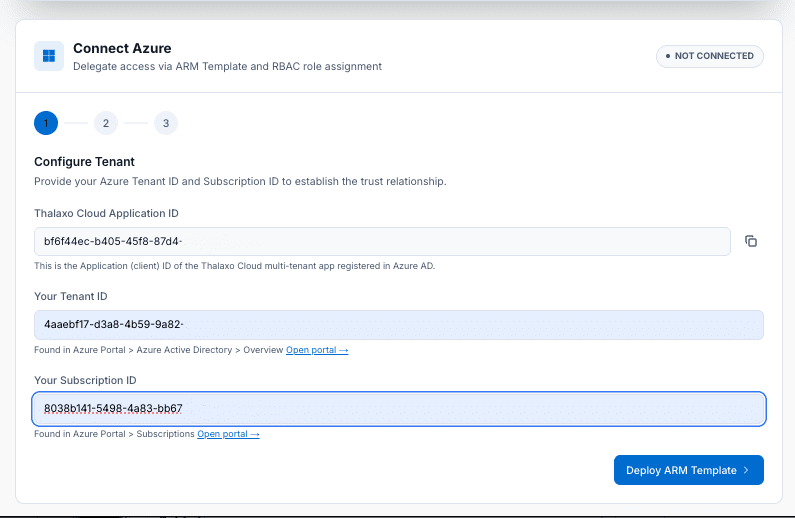
Task: Go to step 1 indicator
Action: click(46, 123)
